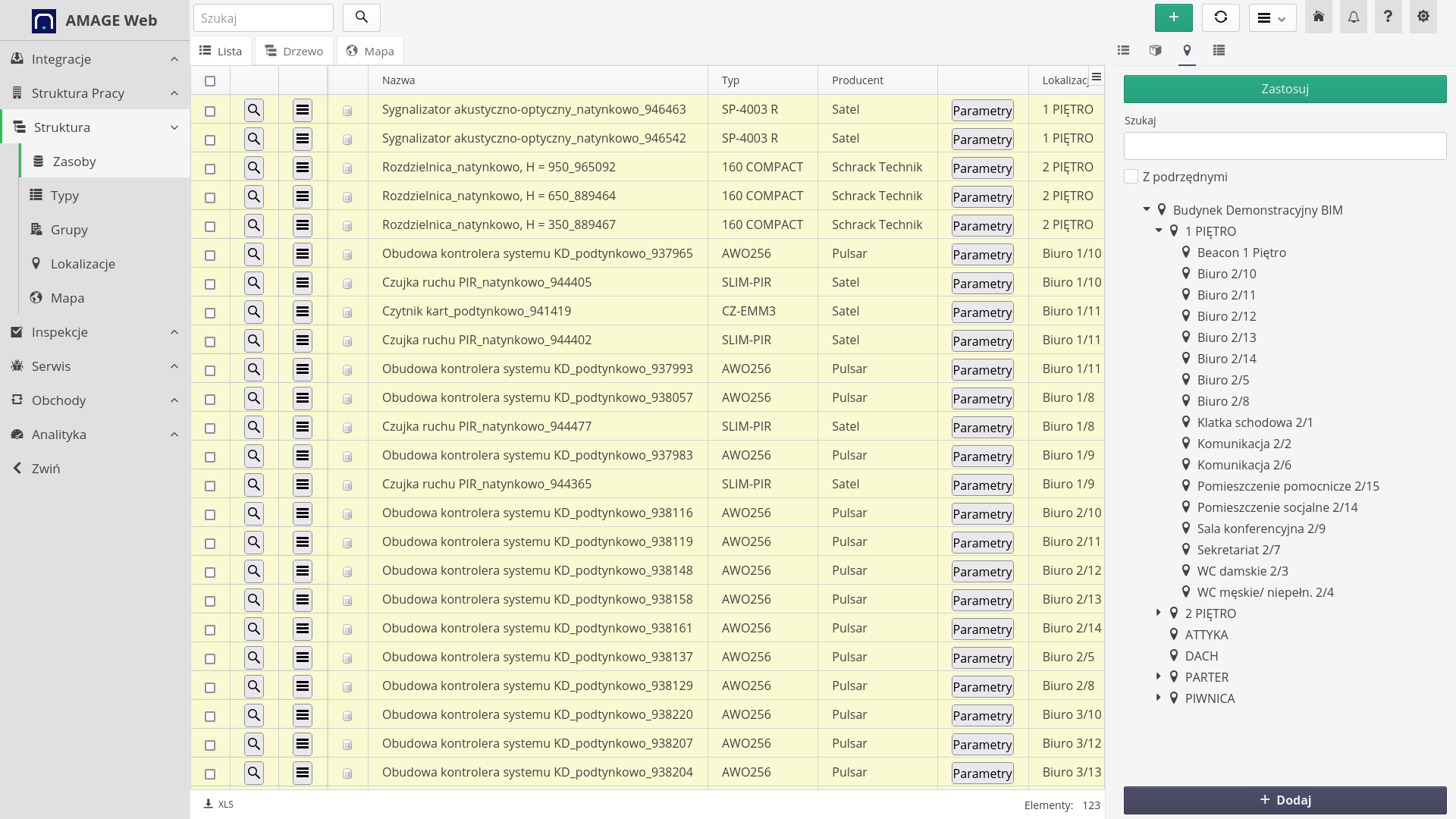Collapse the 1 PIĘTRO tree node
1456x819 pixels.
point(1159,231)
